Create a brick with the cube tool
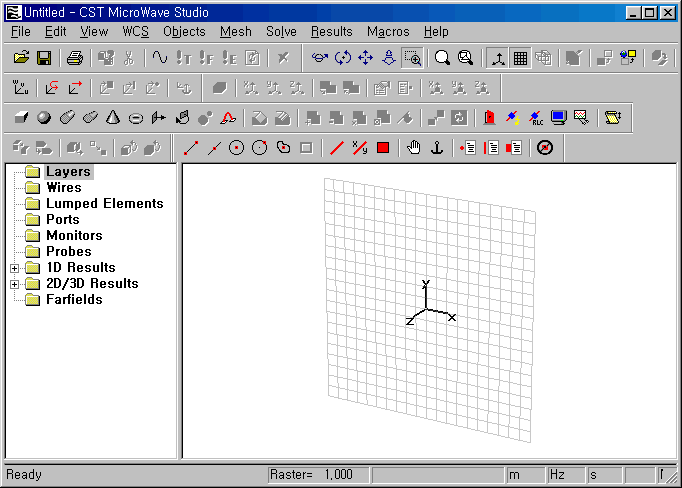 [20, 117]
